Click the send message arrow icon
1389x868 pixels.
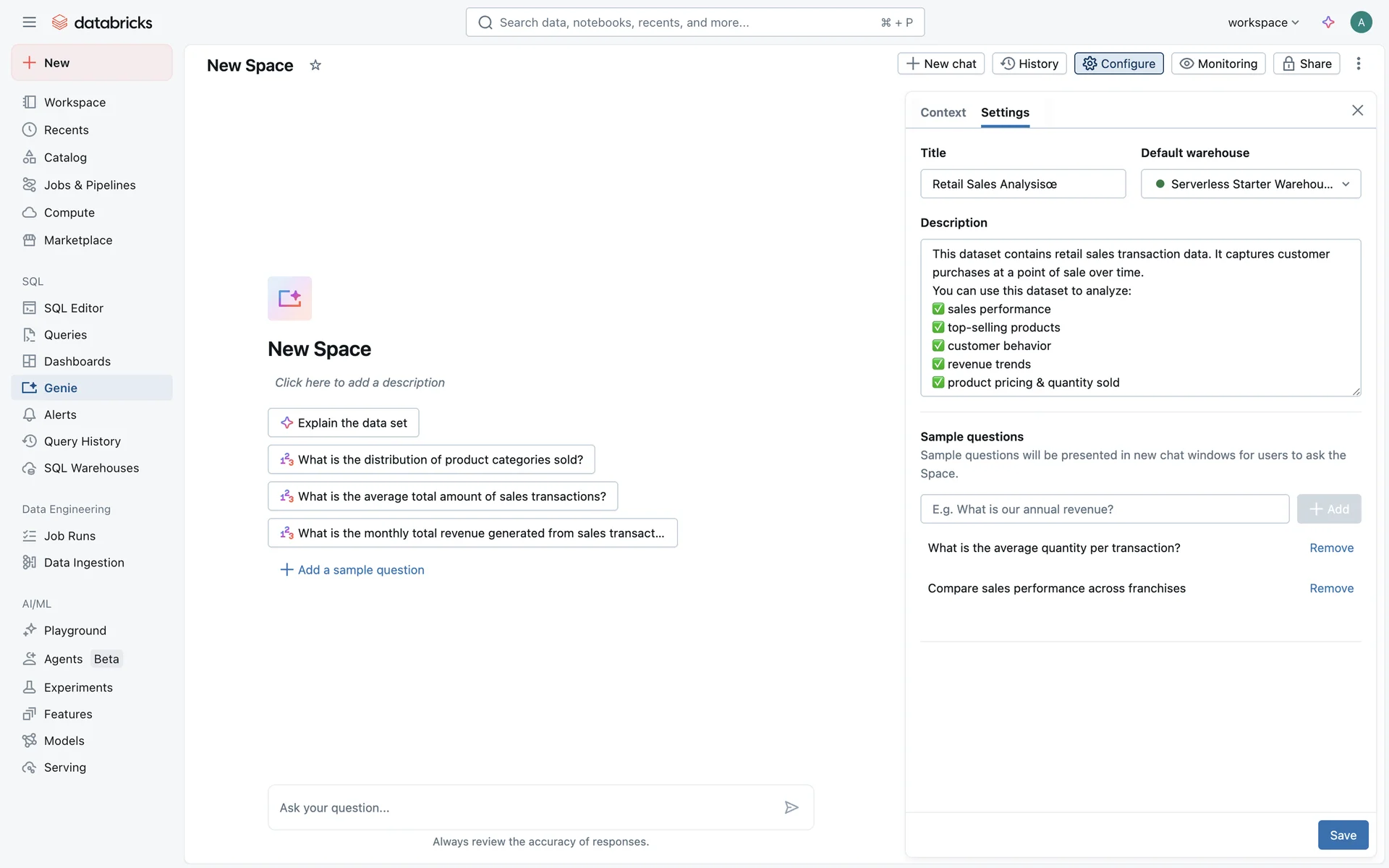tap(791, 807)
